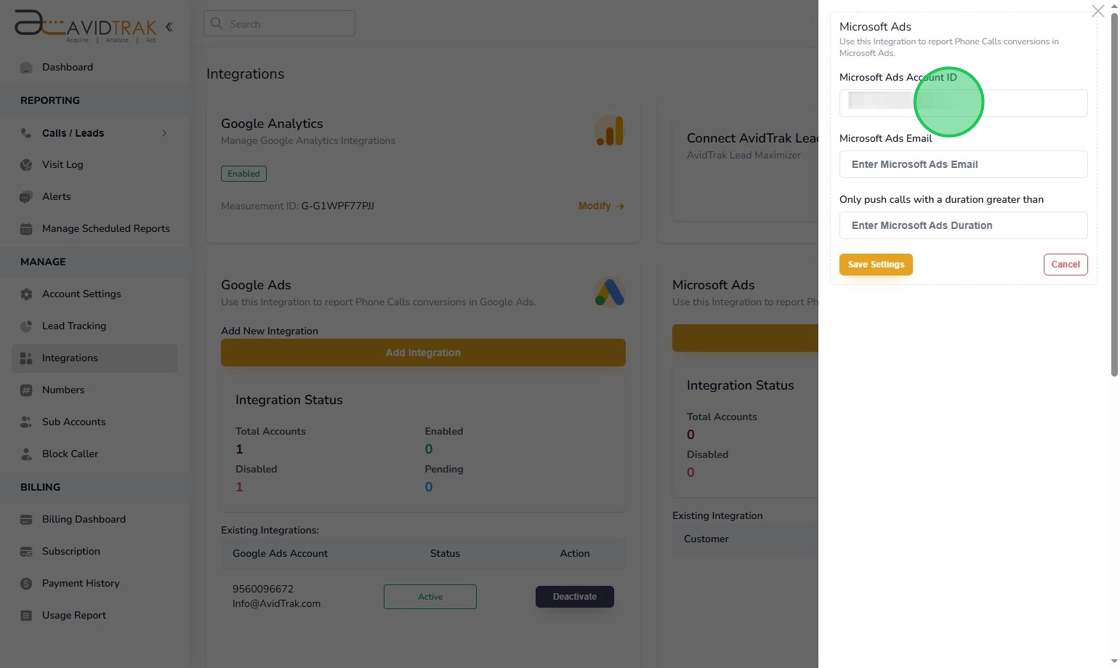Image resolution: width=1120 pixels, height=668 pixels.
Task: Click the Block Caller person icon
Action: 26,454
